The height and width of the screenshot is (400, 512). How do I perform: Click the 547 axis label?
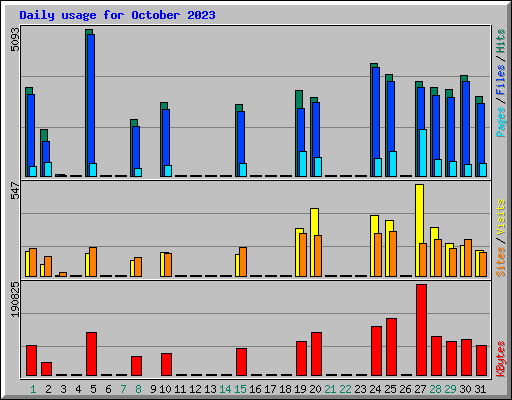tap(15, 190)
